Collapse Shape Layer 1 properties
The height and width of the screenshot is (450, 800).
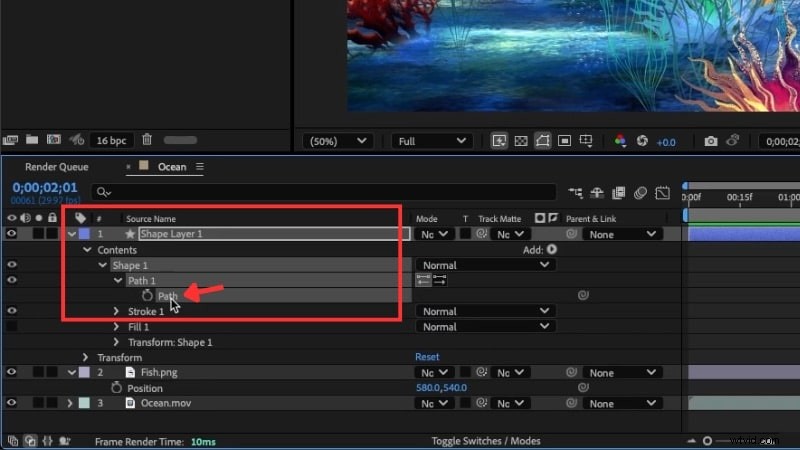(x=71, y=234)
